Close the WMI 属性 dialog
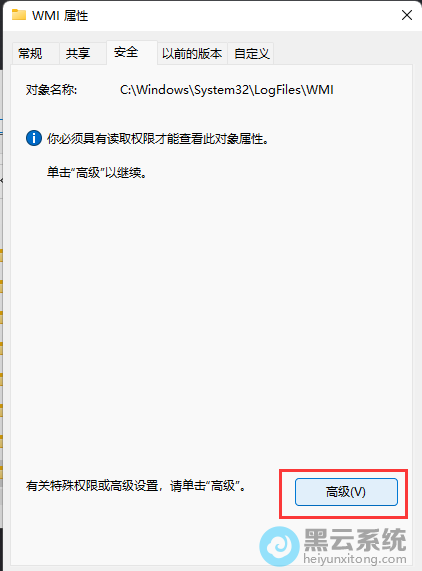This screenshot has height=571, width=422. (x=407, y=15)
